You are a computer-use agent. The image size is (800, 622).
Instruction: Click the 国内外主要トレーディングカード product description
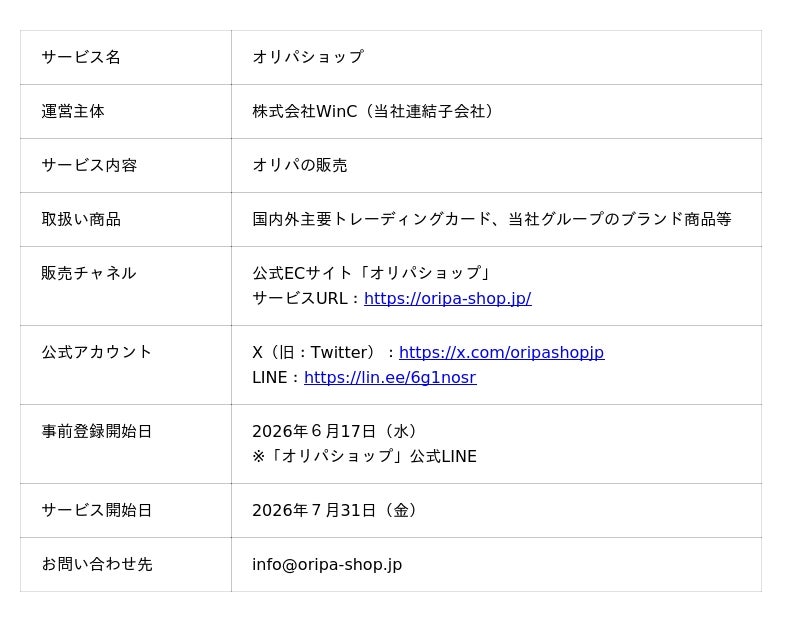coord(371,219)
